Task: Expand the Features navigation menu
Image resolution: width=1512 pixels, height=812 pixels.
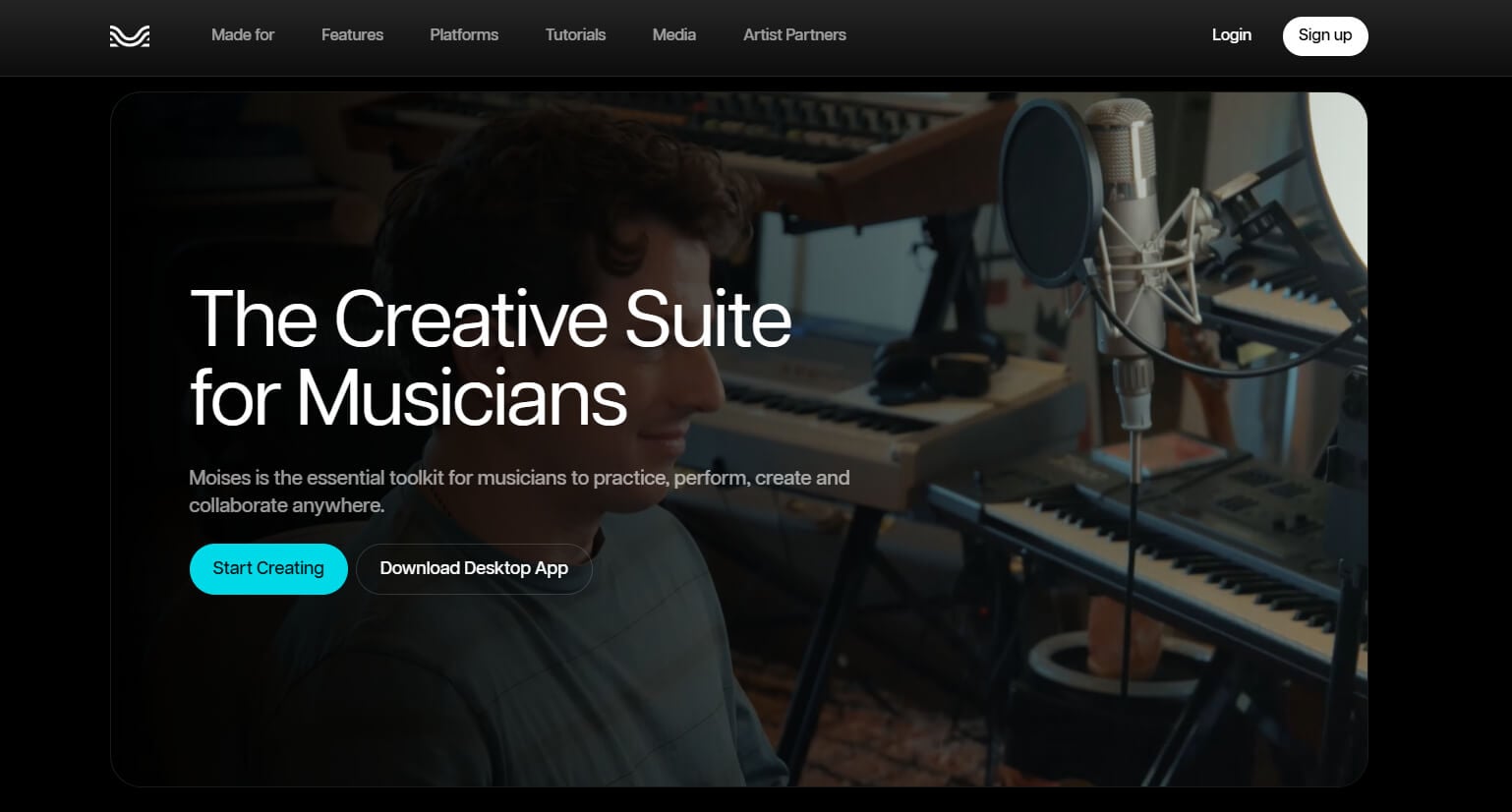Action: (352, 35)
